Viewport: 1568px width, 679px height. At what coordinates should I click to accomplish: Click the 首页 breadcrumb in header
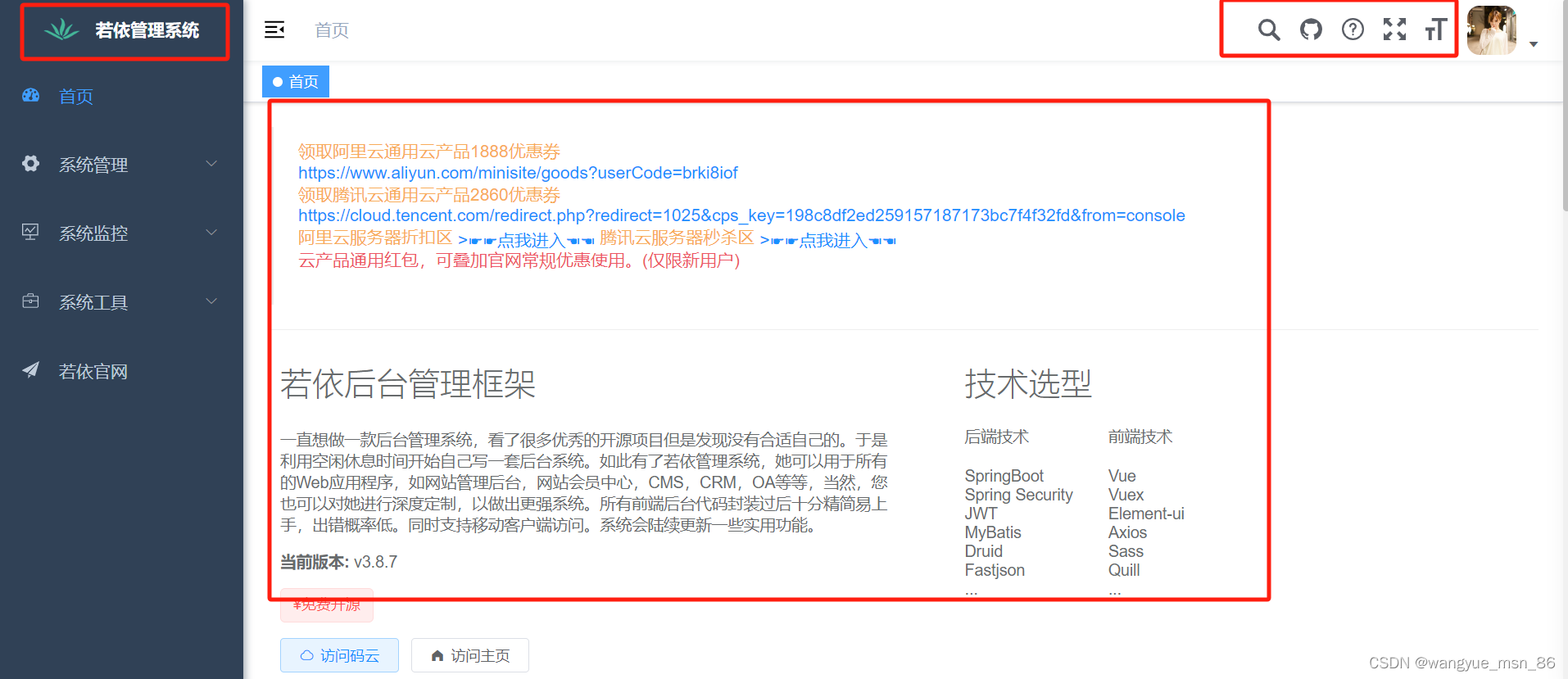click(332, 30)
